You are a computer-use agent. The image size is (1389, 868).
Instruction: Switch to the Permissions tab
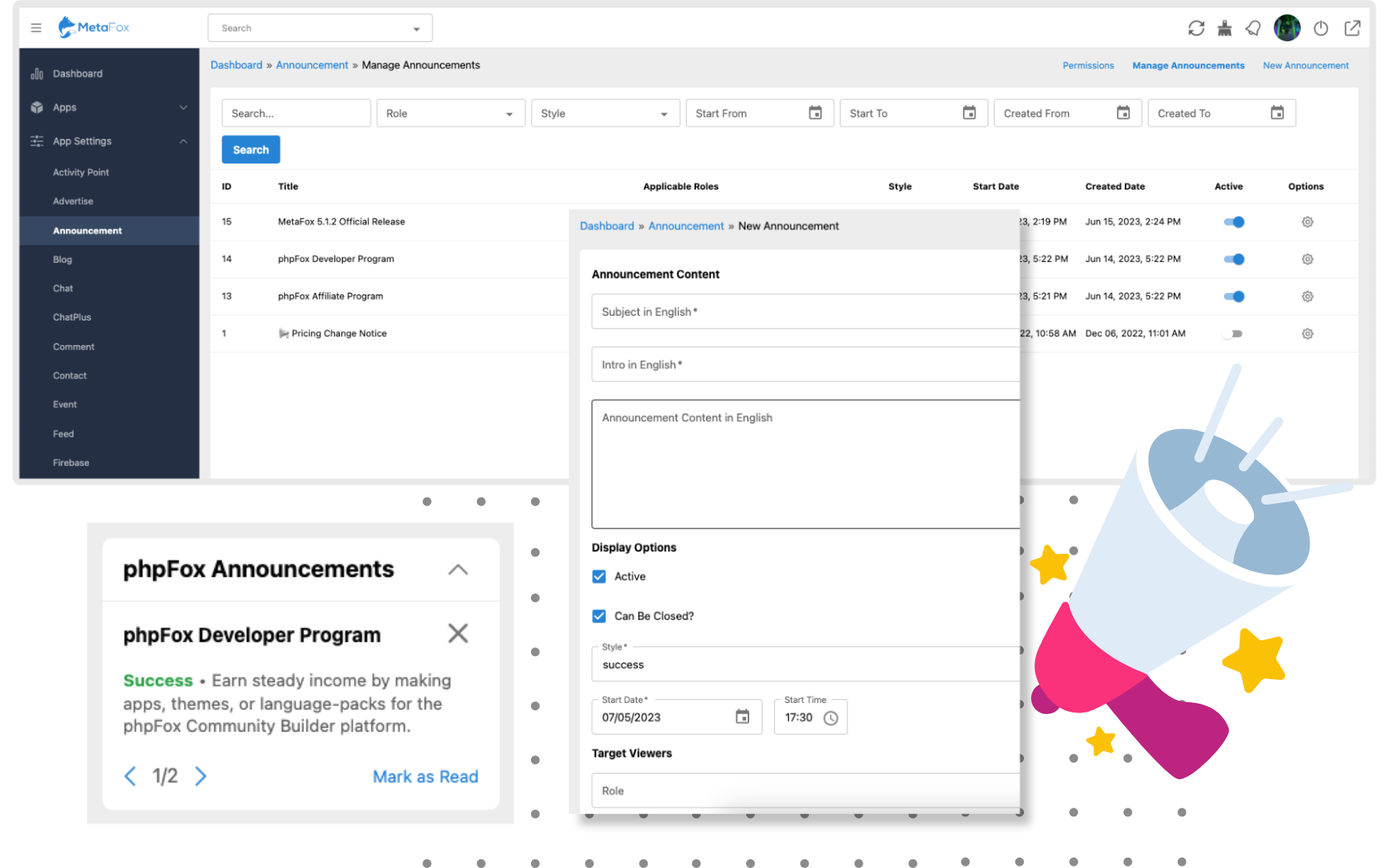tap(1088, 66)
